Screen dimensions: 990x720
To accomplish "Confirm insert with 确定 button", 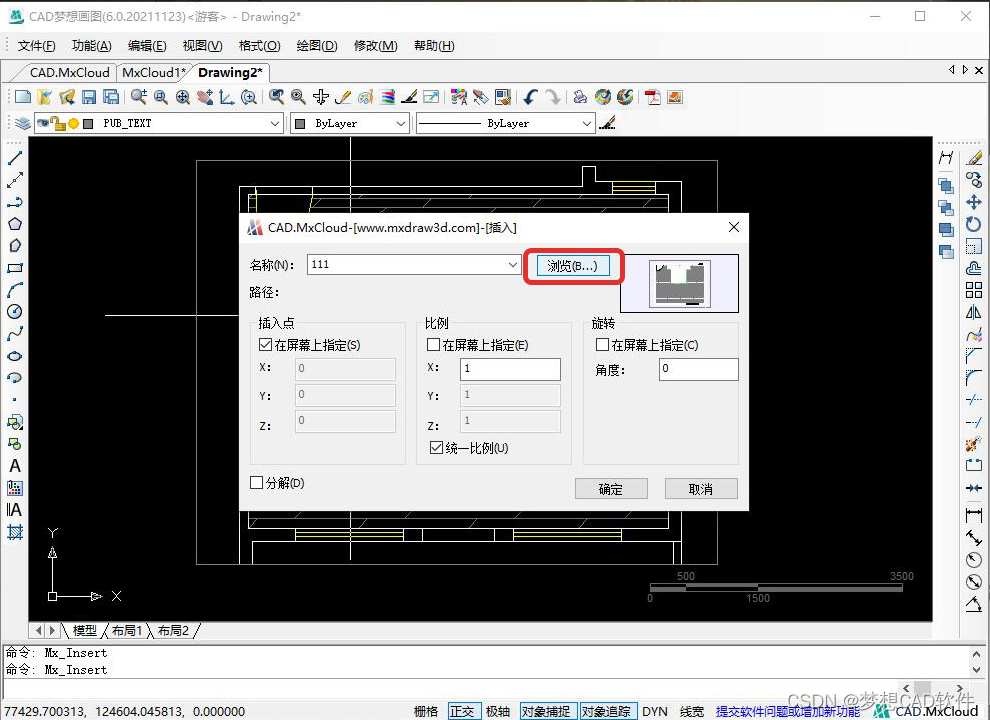I will [611, 489].
